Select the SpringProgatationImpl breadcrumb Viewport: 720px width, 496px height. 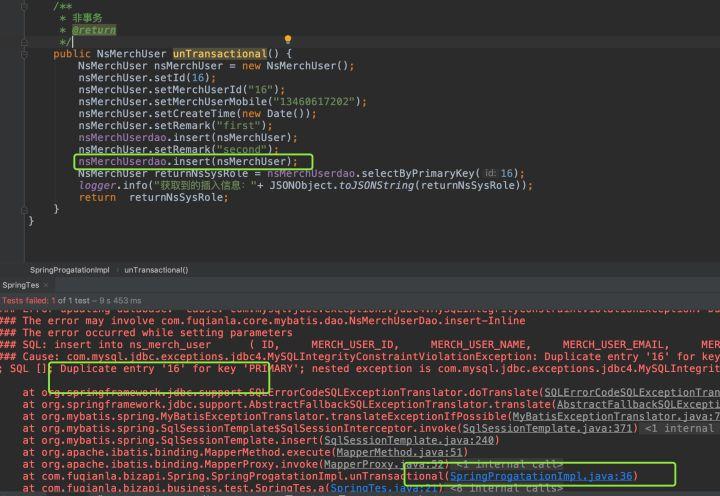67,270
